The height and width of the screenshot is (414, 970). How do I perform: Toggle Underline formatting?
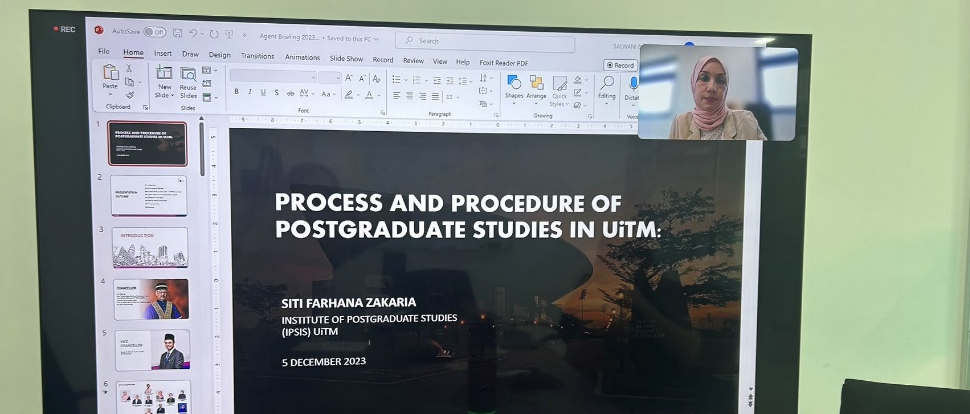[263, 92]
